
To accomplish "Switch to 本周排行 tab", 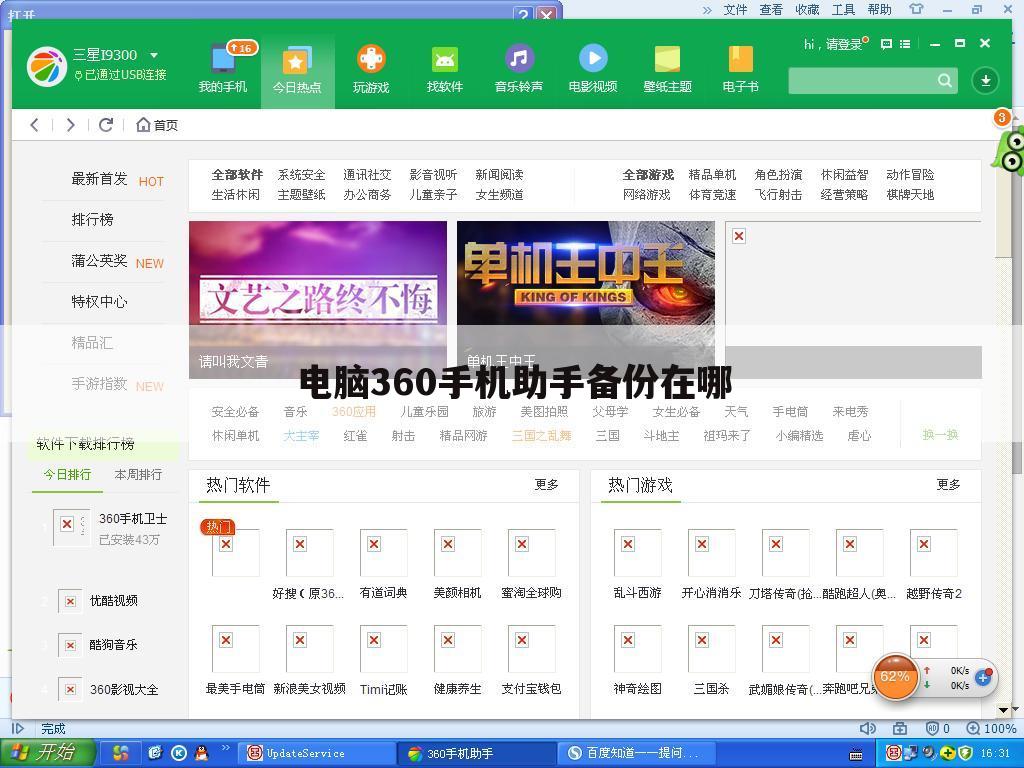I will [x=138, y=474].
